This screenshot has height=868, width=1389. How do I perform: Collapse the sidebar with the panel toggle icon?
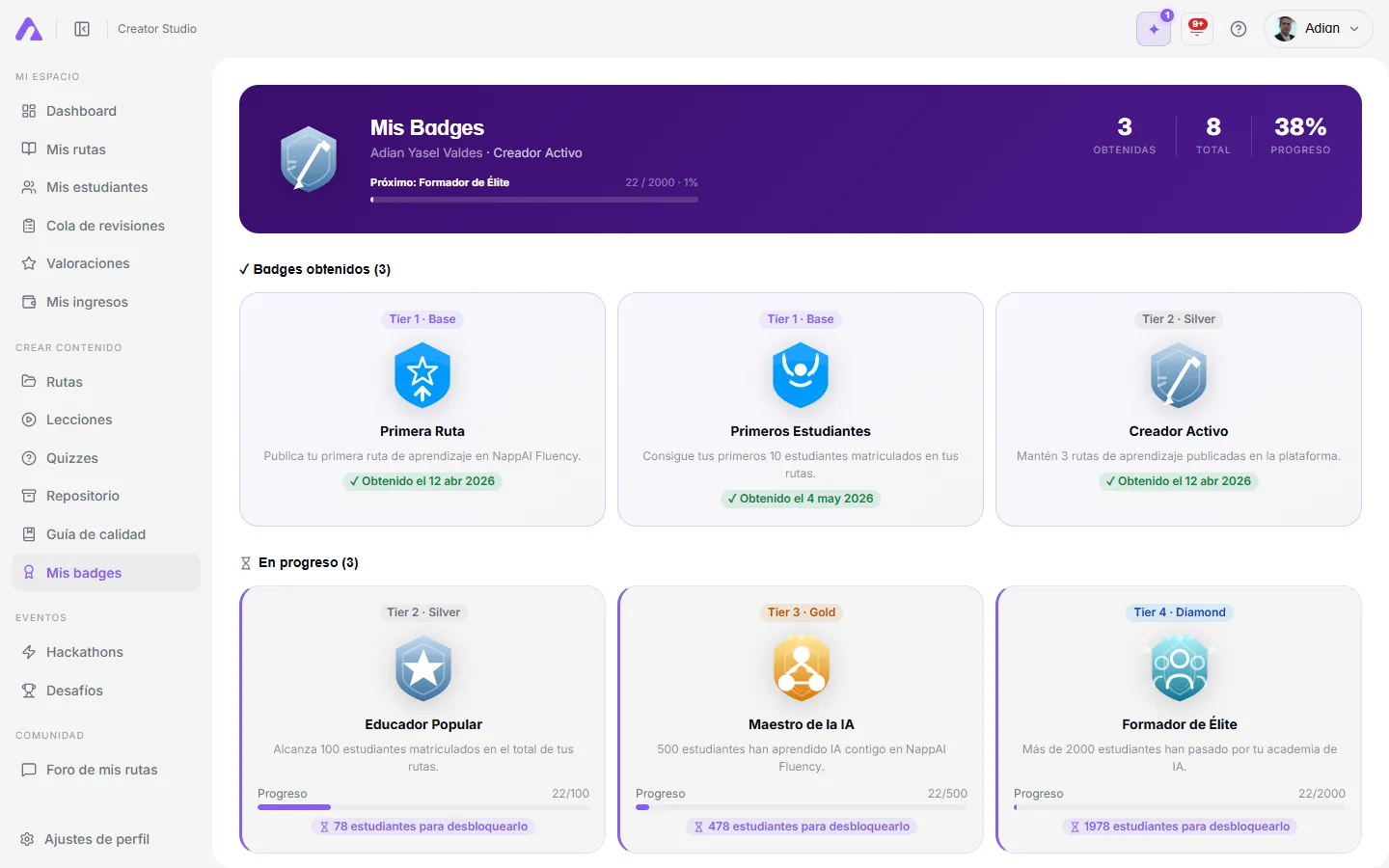[82, 29]
